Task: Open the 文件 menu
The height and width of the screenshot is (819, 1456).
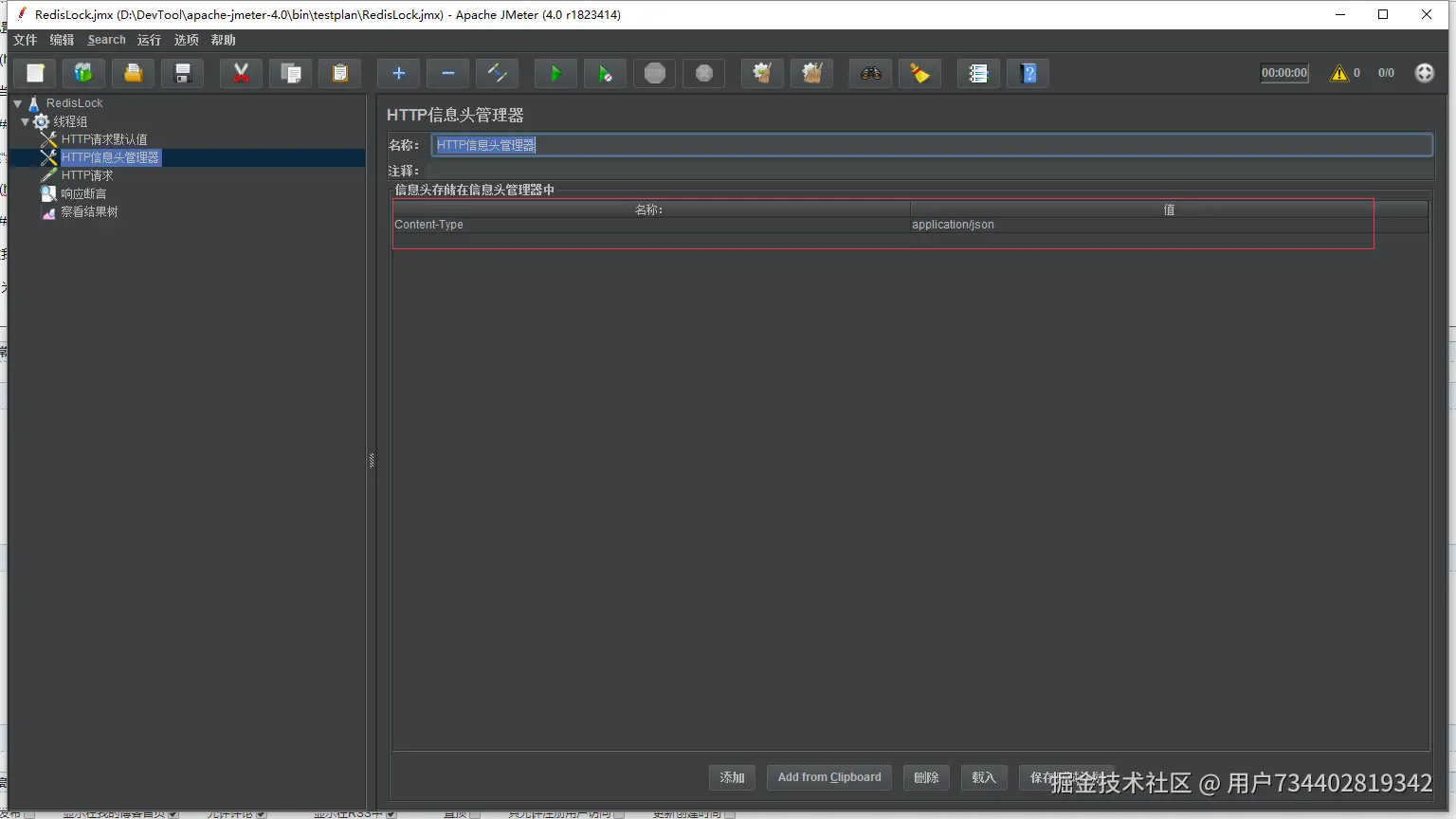Action: (x=25, y=40)
